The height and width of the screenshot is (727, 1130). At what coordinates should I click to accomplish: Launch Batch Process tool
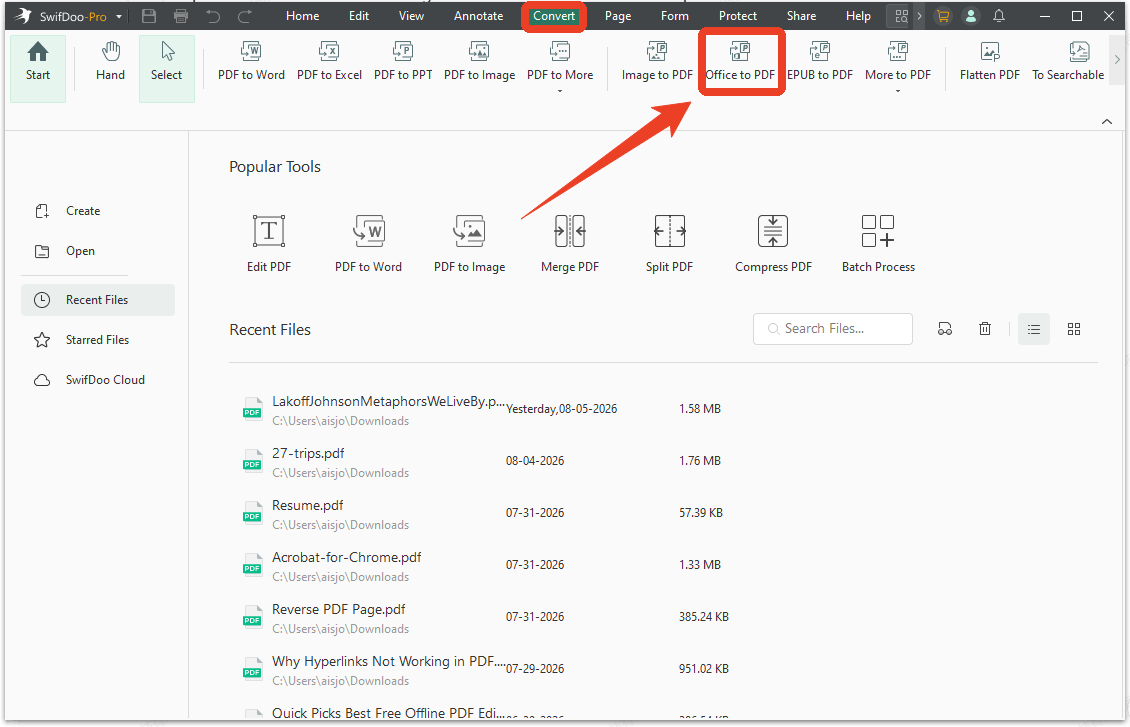[878, 244]
